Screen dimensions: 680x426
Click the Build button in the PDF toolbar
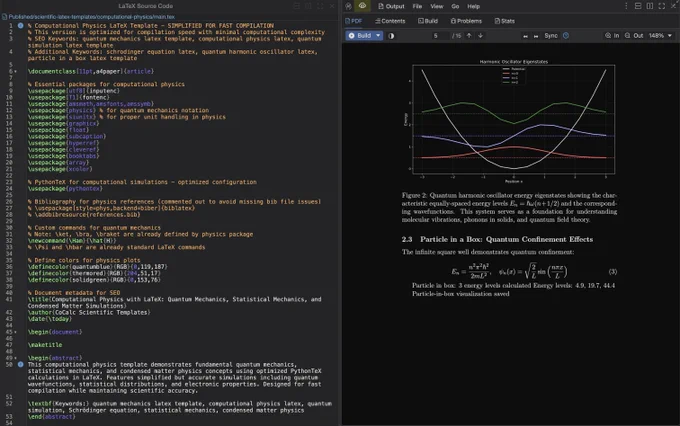tap(360, 36)
